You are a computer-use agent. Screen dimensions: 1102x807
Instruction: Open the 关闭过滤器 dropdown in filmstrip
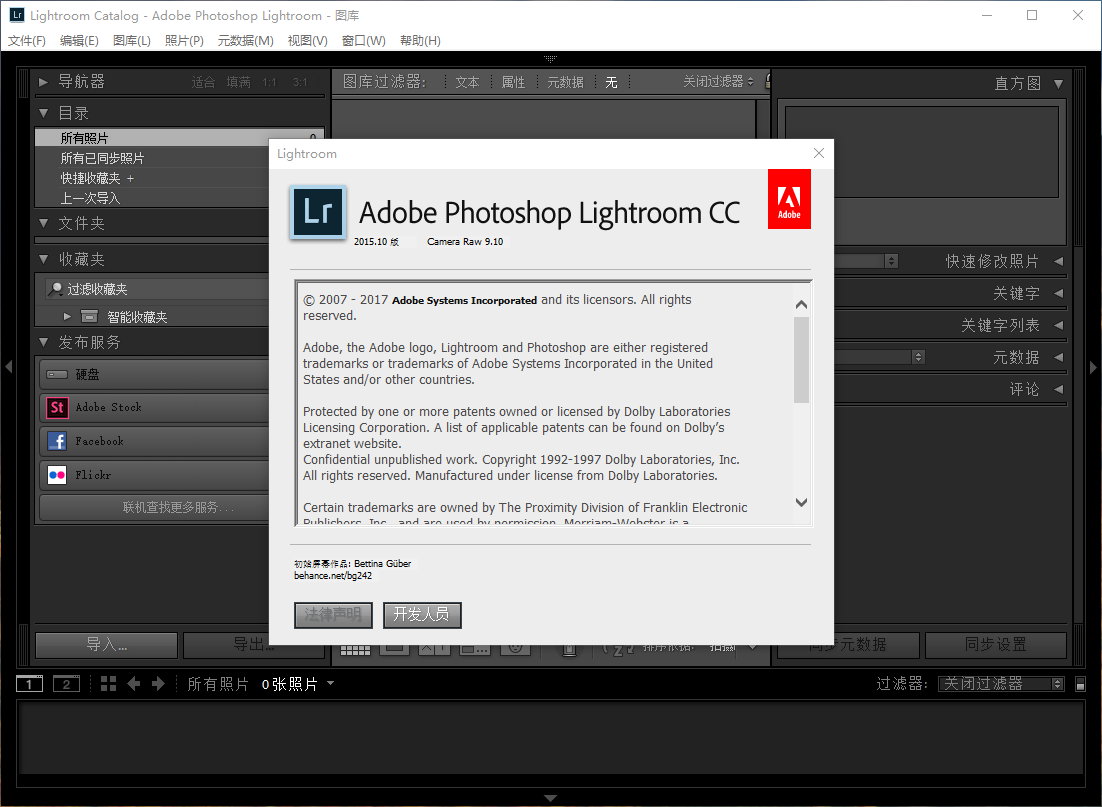[x=1002, y=684]
